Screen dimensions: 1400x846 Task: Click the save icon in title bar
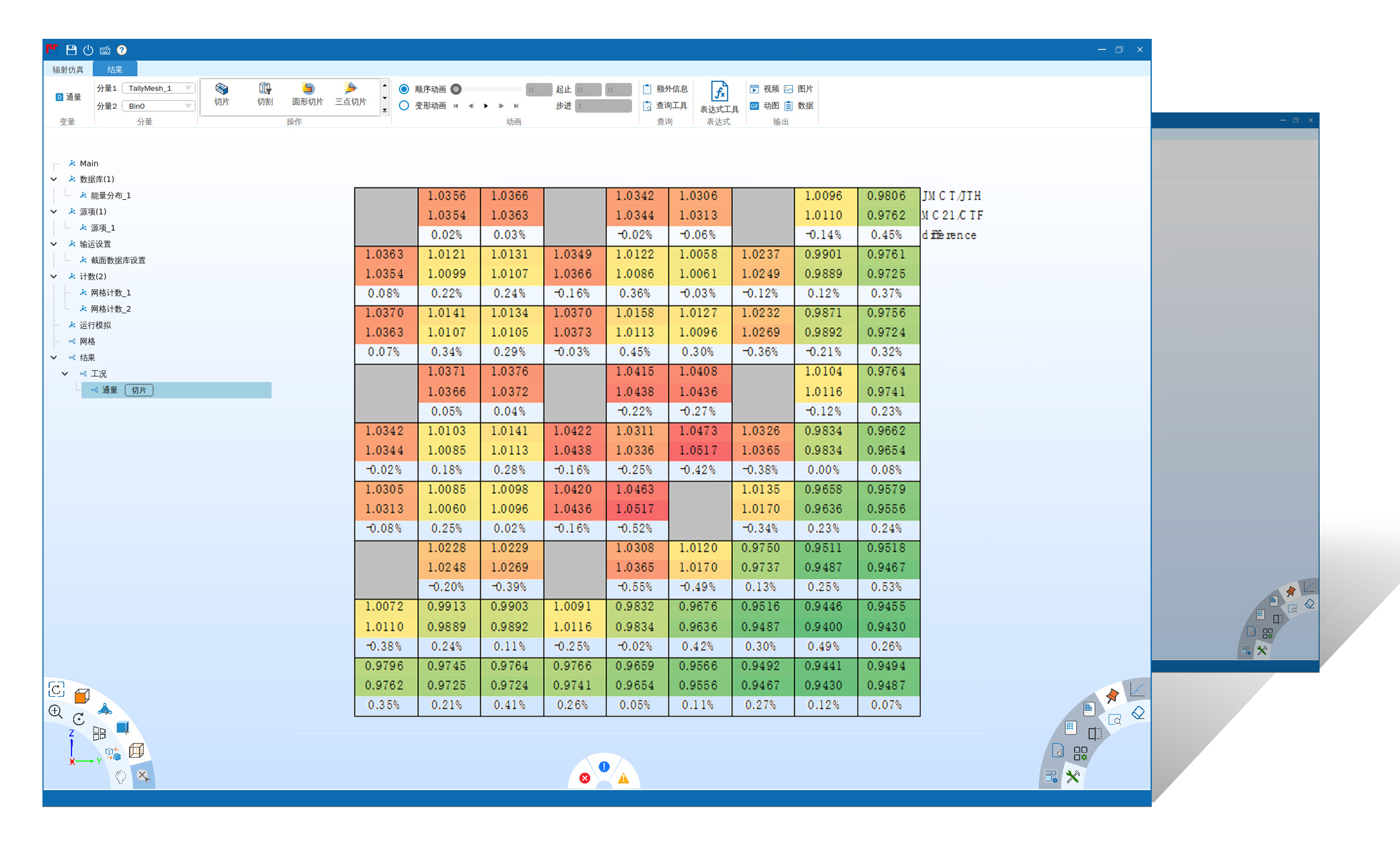click(71, 50)
